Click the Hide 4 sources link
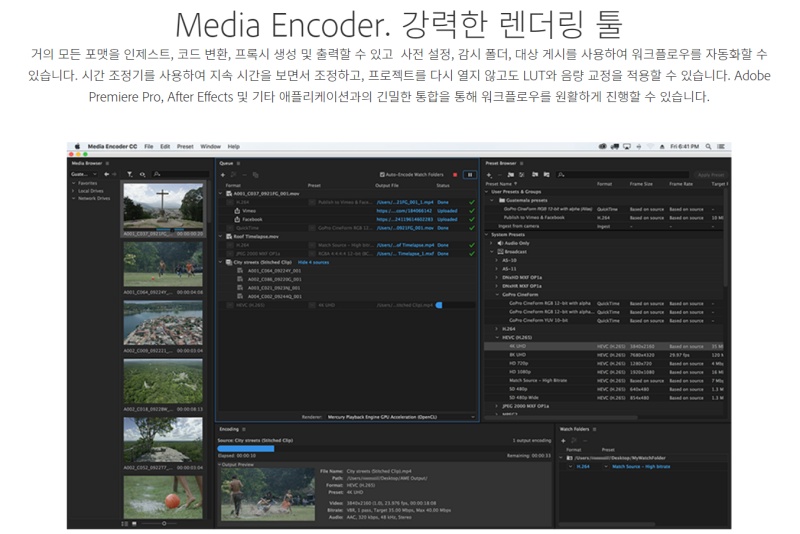The image size is (800, 534). 313,262
